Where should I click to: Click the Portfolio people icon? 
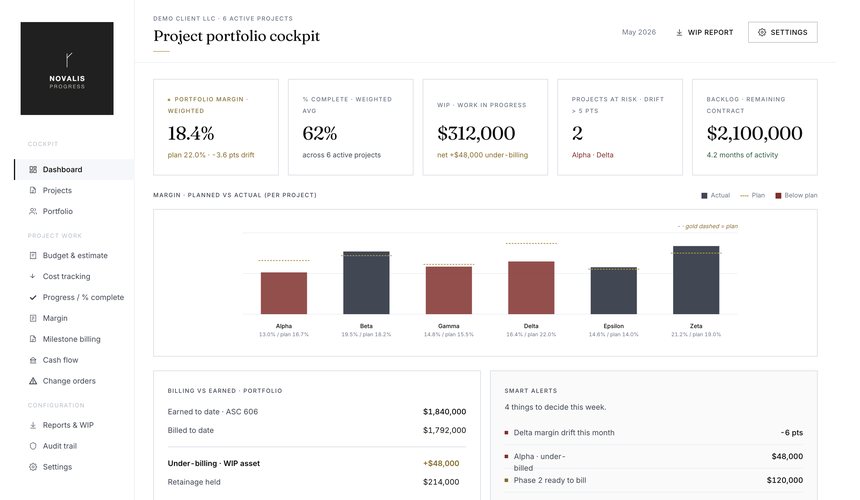33,211
